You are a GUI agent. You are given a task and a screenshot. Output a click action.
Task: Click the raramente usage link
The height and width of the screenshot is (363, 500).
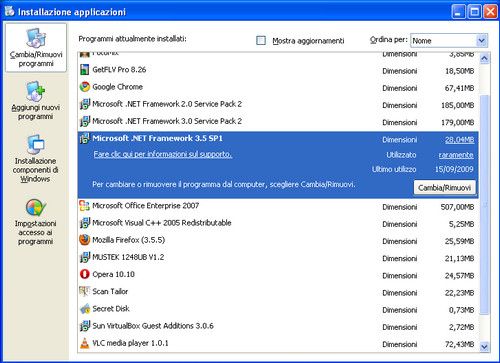coord(456,155)
